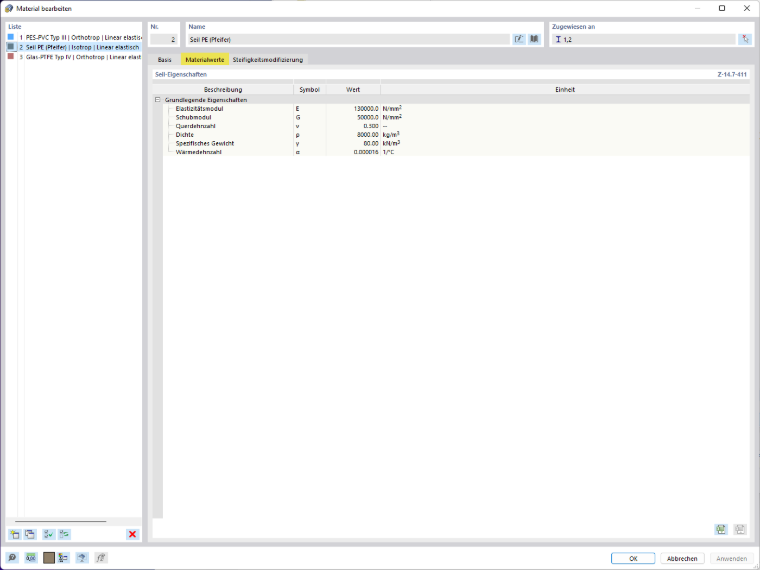Viewport: 760px width, 570px height.
Task: Click the horizontal scrollbar under the materials list
Action: 61,522
